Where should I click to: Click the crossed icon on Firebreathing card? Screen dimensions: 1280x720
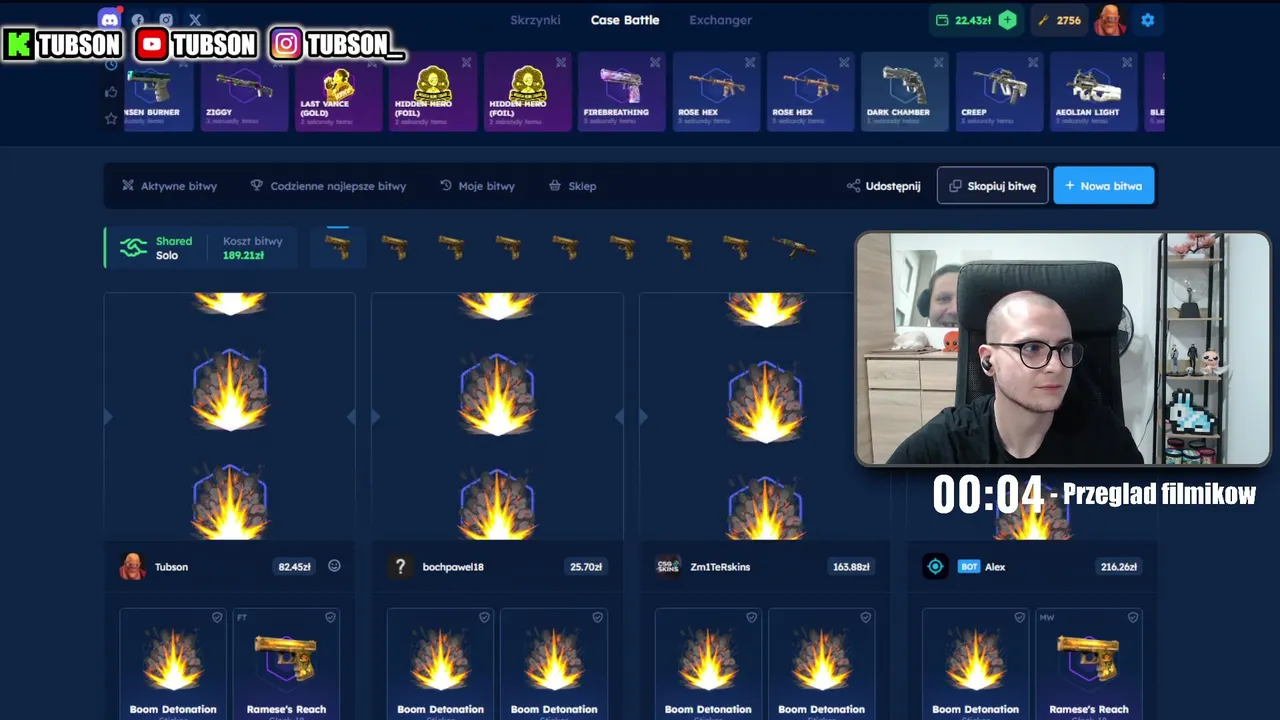655,62
